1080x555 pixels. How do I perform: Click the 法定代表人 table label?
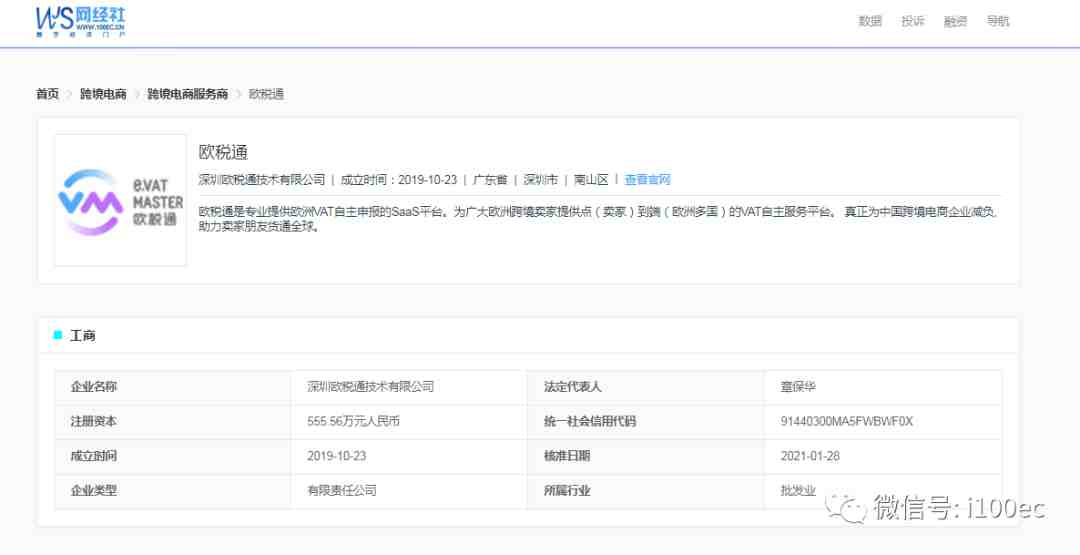click(x=572, y=387)
